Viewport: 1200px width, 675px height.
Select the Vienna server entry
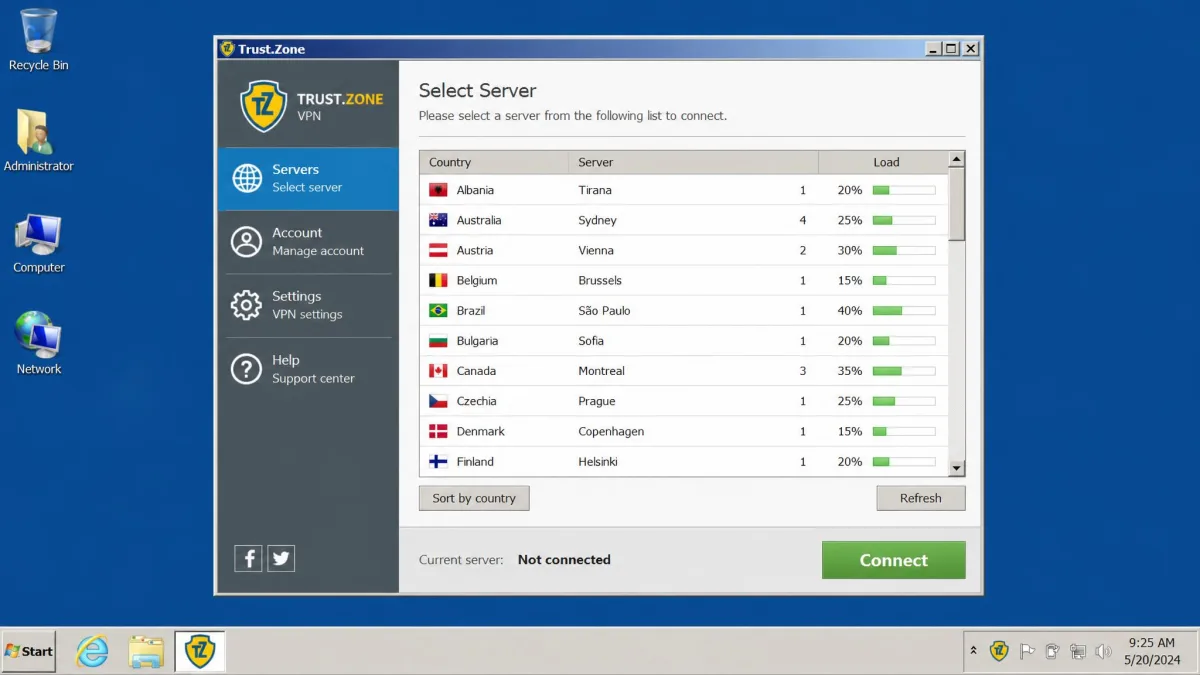click(683, 250)
